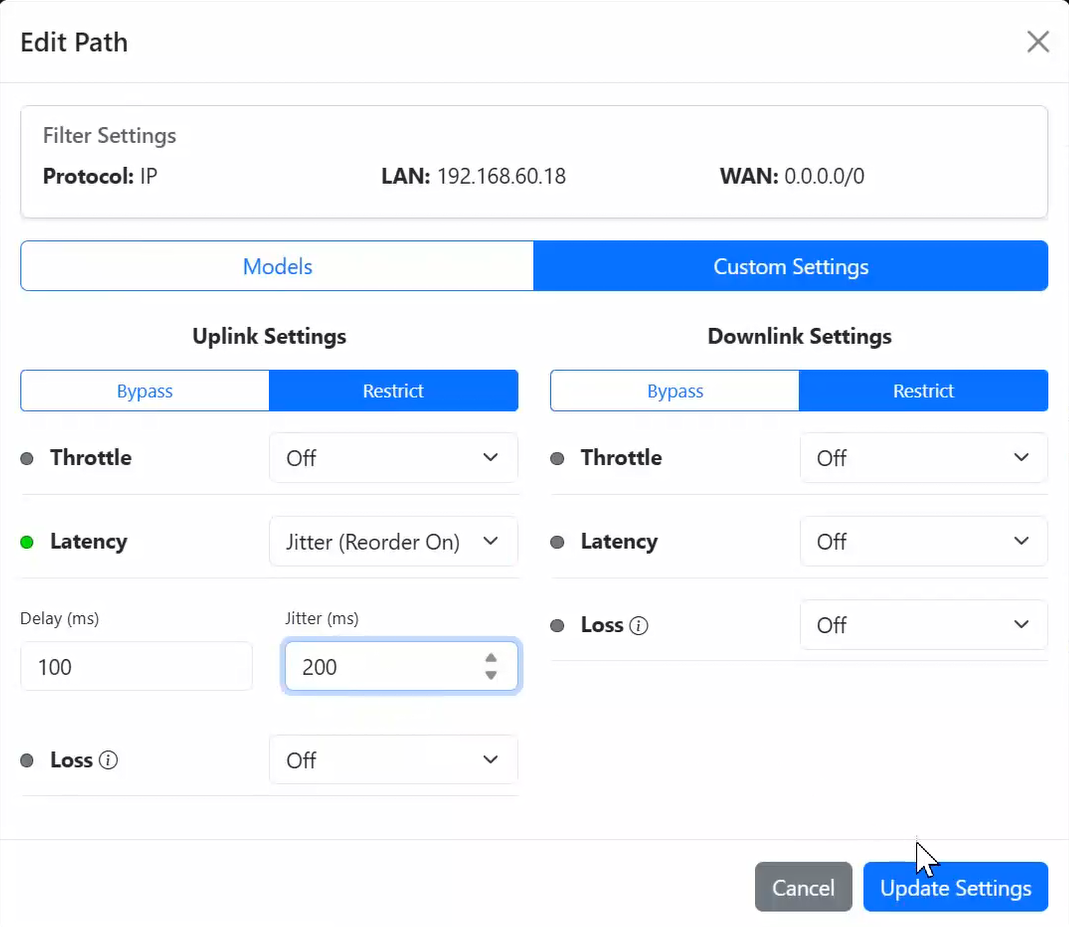This screenshot has width=1069, height=927.
Task: Click the status dot beside downlink Throttle
Action: tap(557, 458)
